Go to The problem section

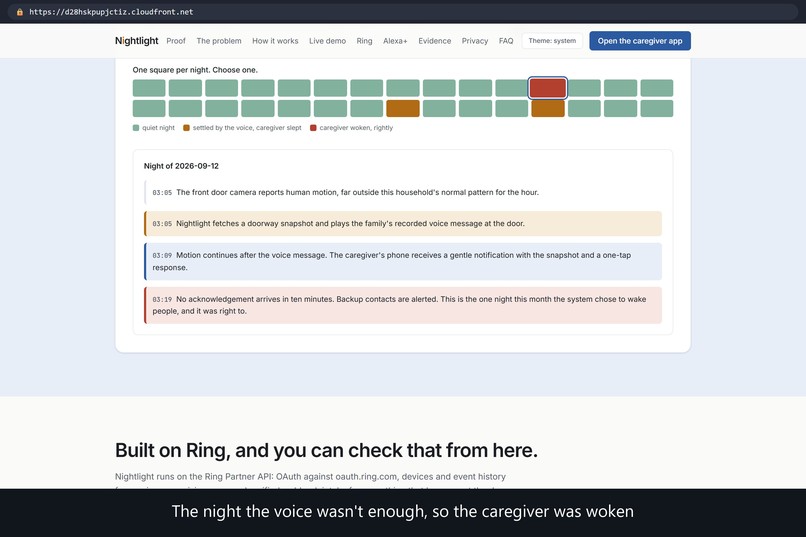(218, 41)
